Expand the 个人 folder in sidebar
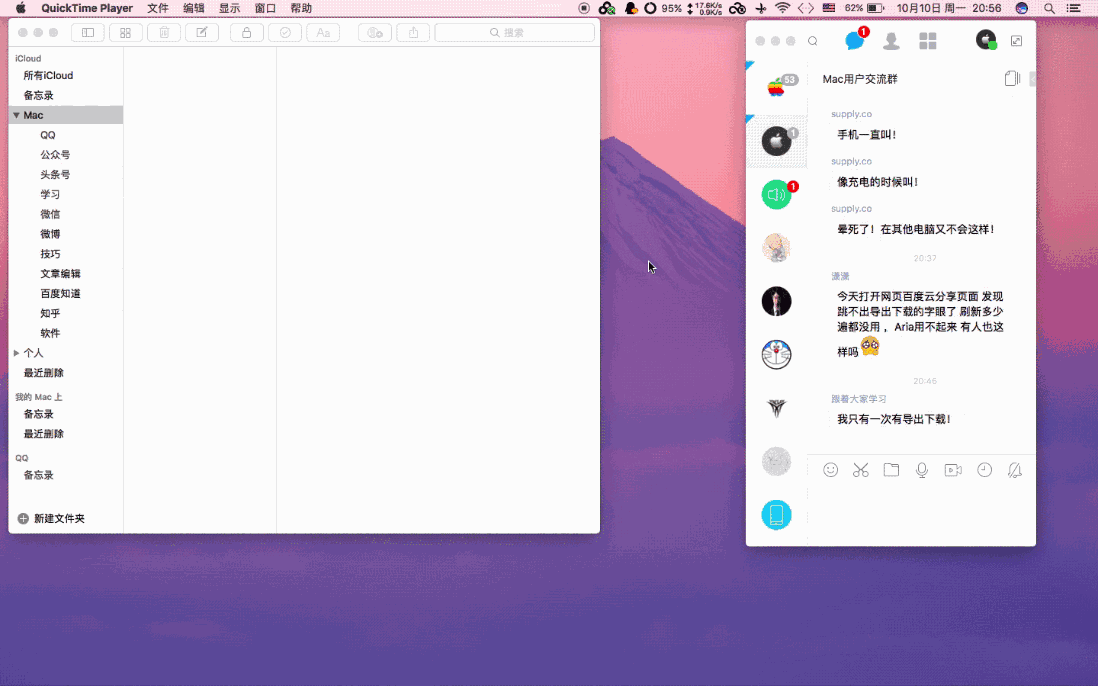 pos(16,353)
